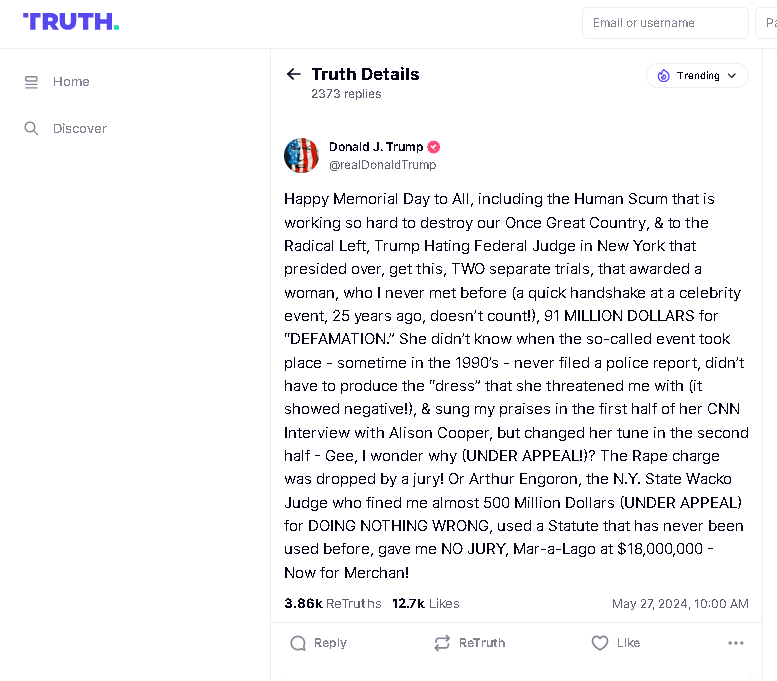View the 3.86k ReTruths list
This screenshot has width=777, height=681.
[x=333, y=603]
